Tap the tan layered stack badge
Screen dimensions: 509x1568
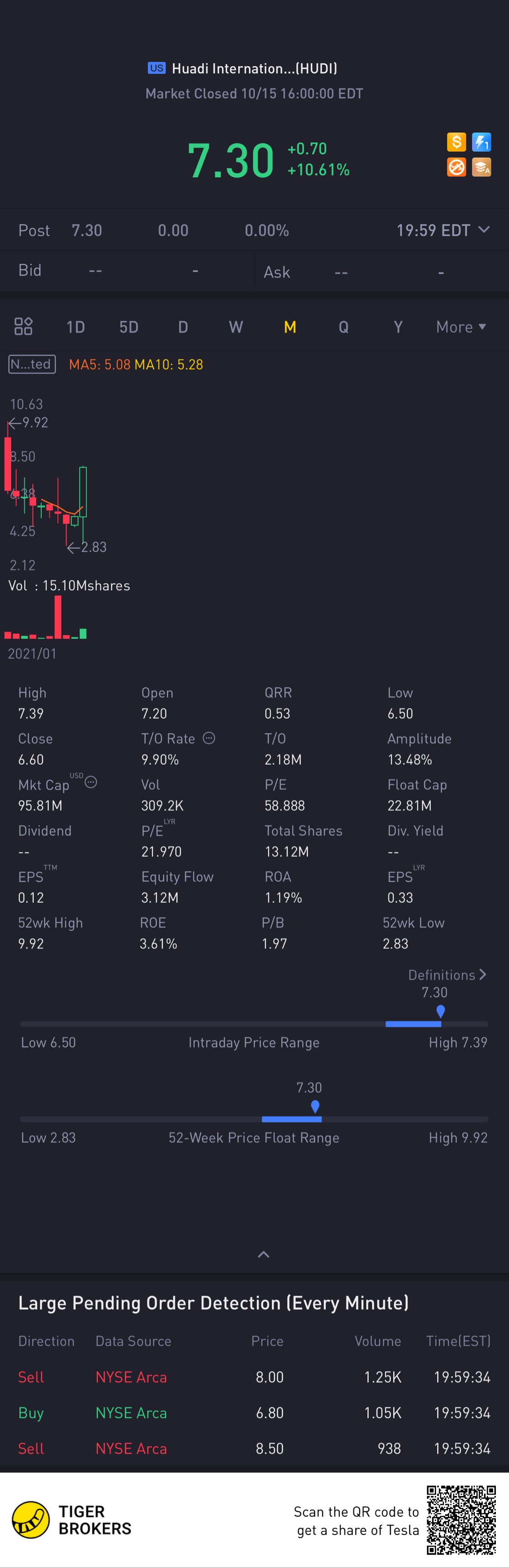point(481,167)
